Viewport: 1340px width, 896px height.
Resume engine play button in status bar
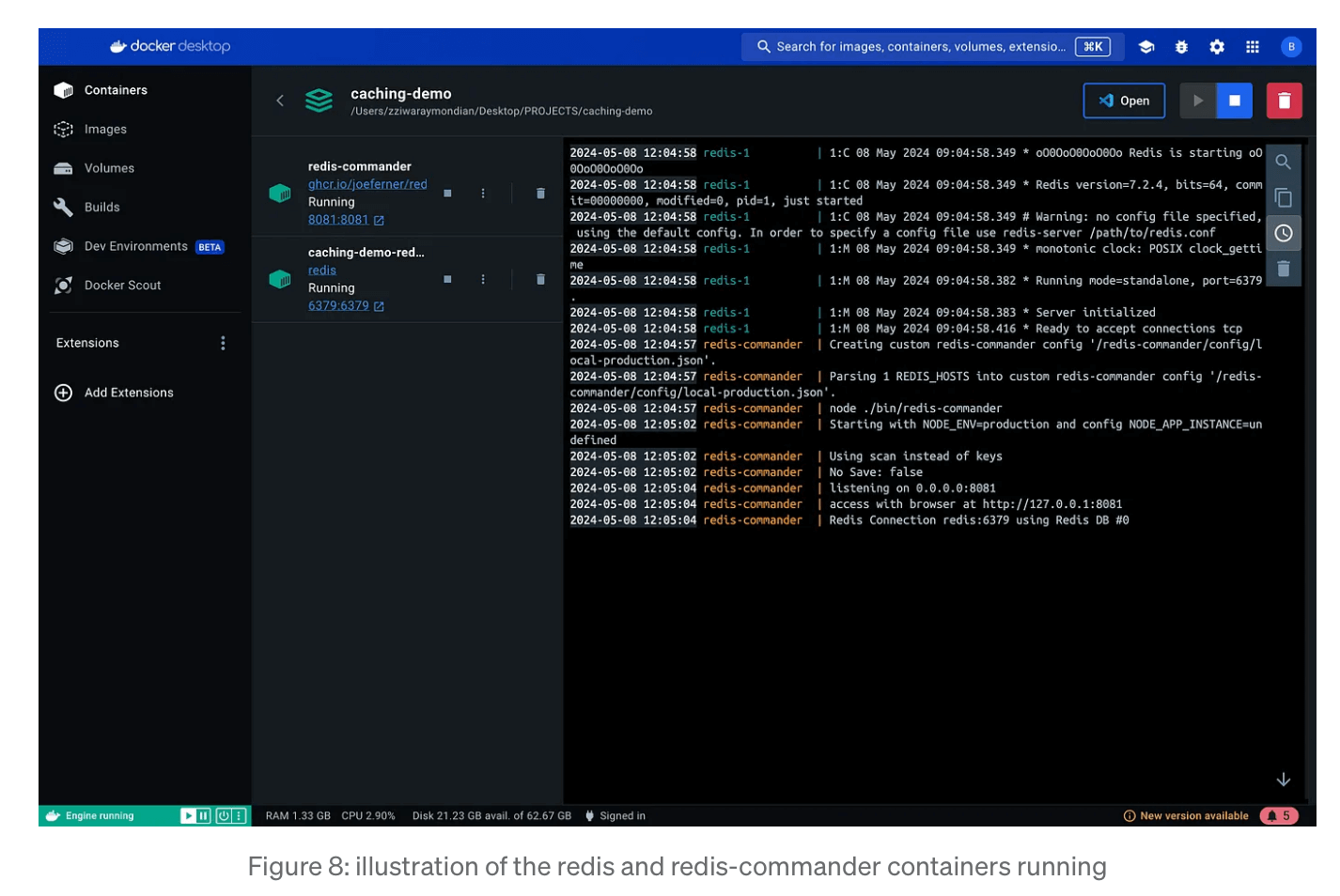(188, 816)
